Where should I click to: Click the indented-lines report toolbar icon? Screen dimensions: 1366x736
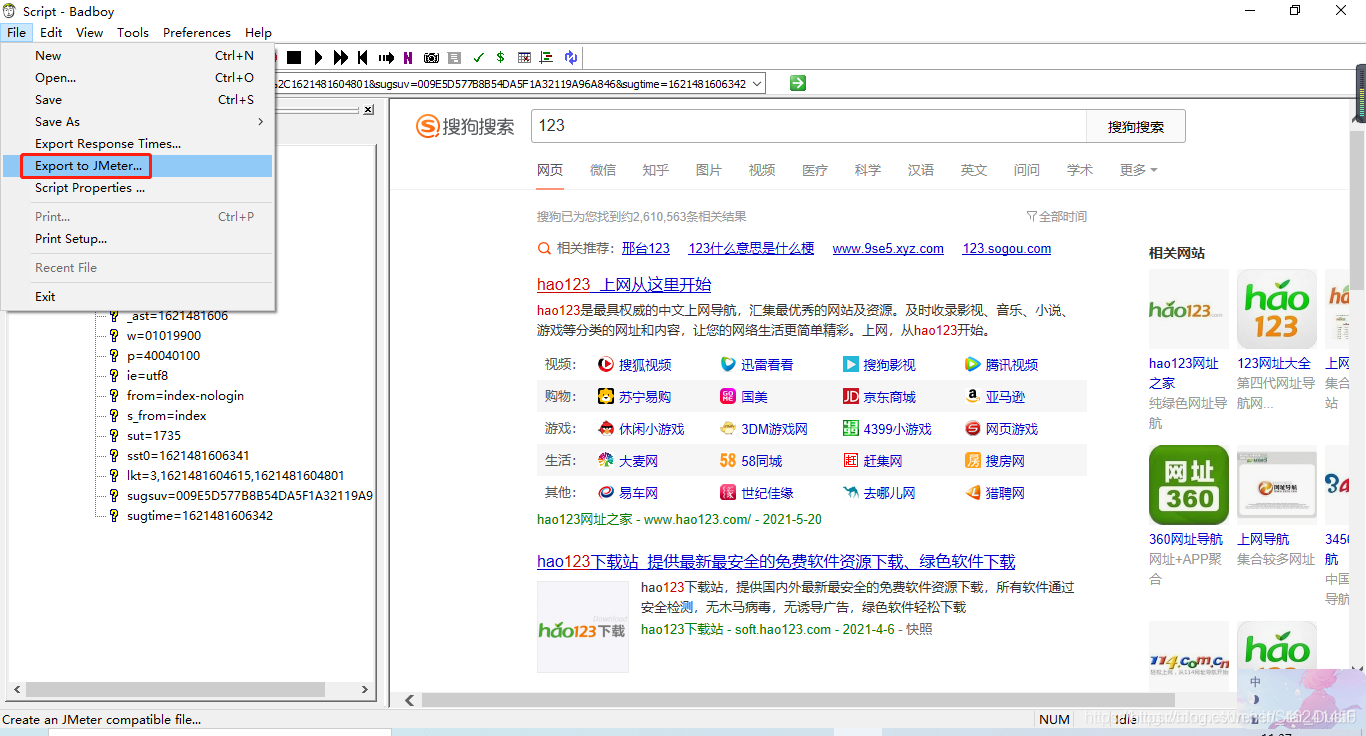click(x=546, y=58)
